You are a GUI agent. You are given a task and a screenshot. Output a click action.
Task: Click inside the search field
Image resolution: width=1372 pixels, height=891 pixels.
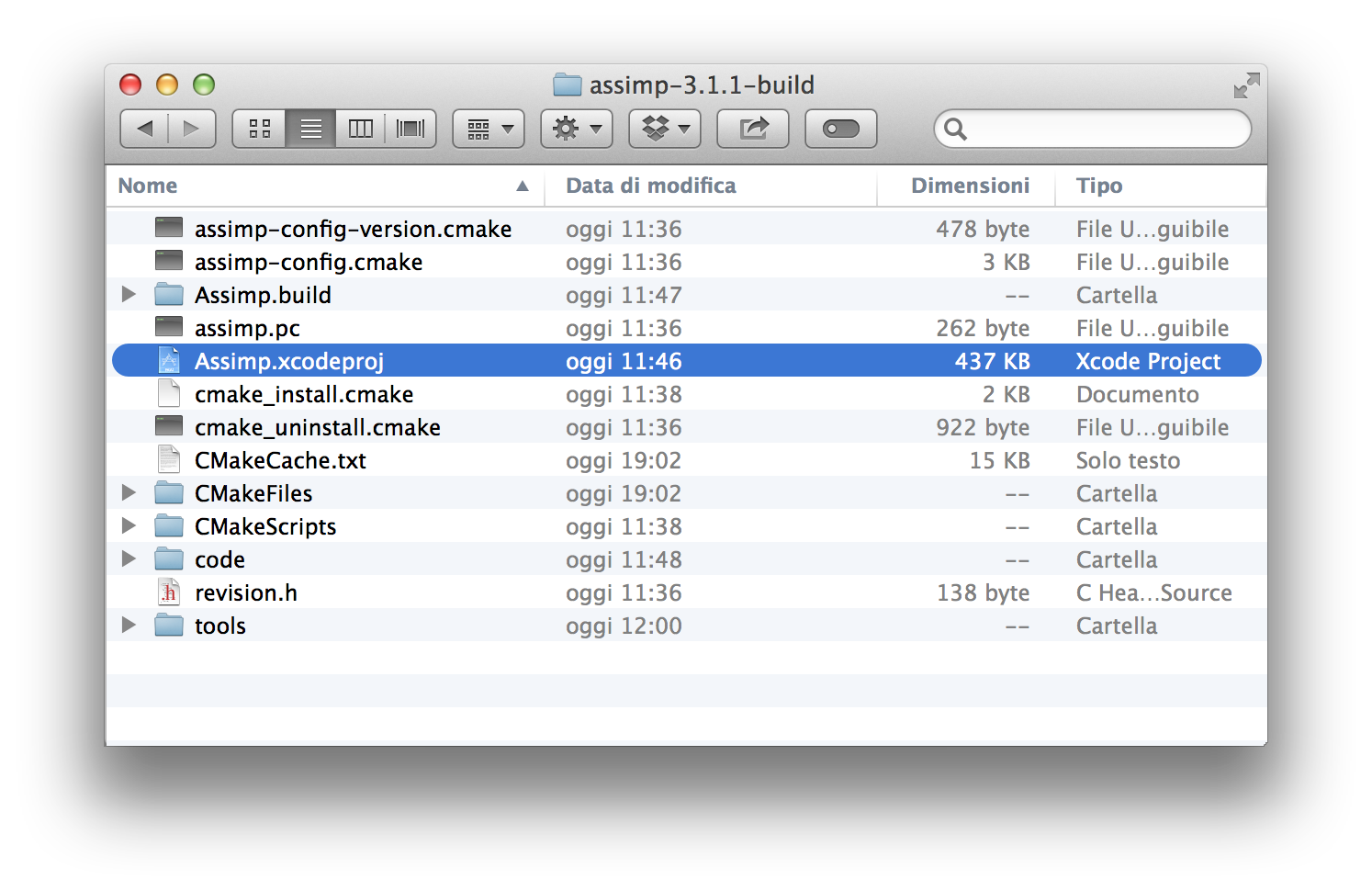[1091, 129]
